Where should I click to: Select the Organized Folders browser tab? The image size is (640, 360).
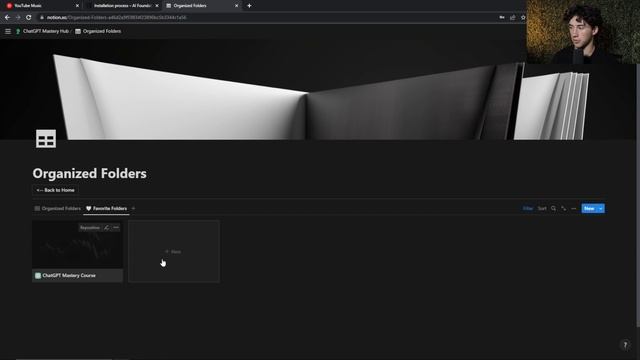(202, 6)
